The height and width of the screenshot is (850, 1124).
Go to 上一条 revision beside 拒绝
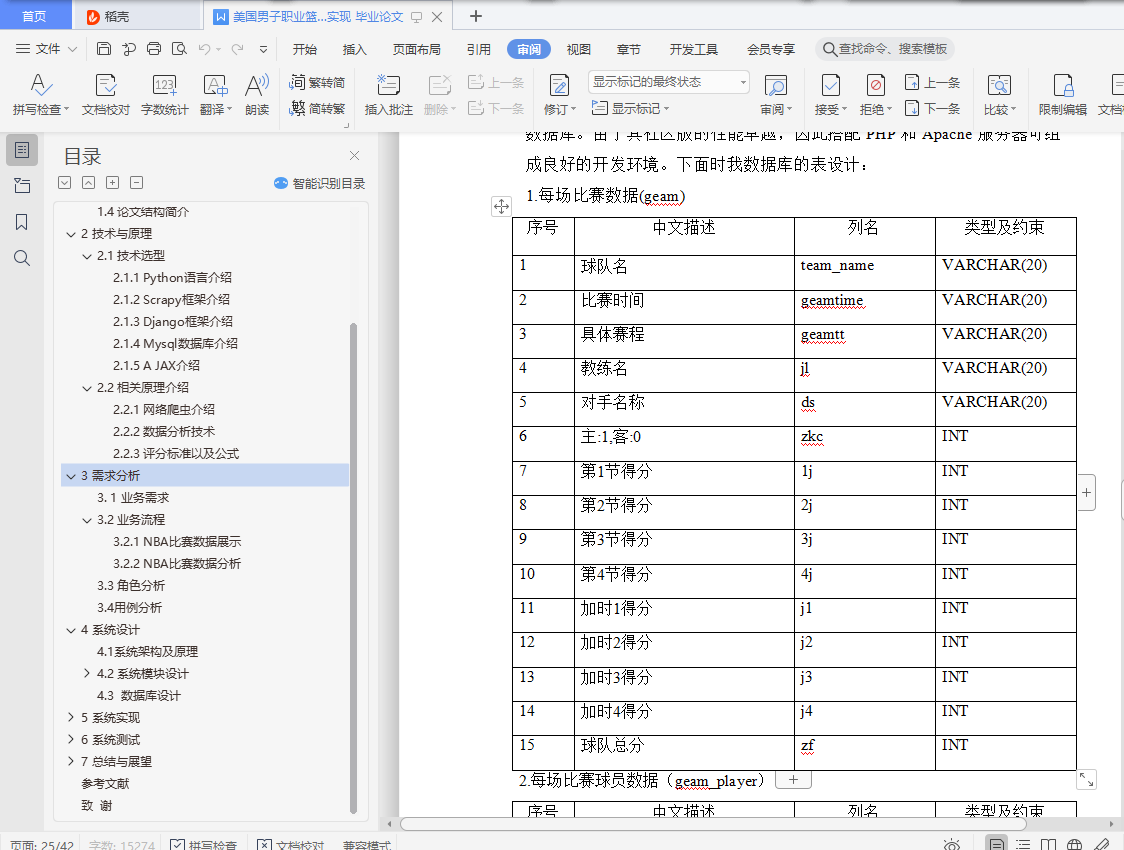[933, 82]
